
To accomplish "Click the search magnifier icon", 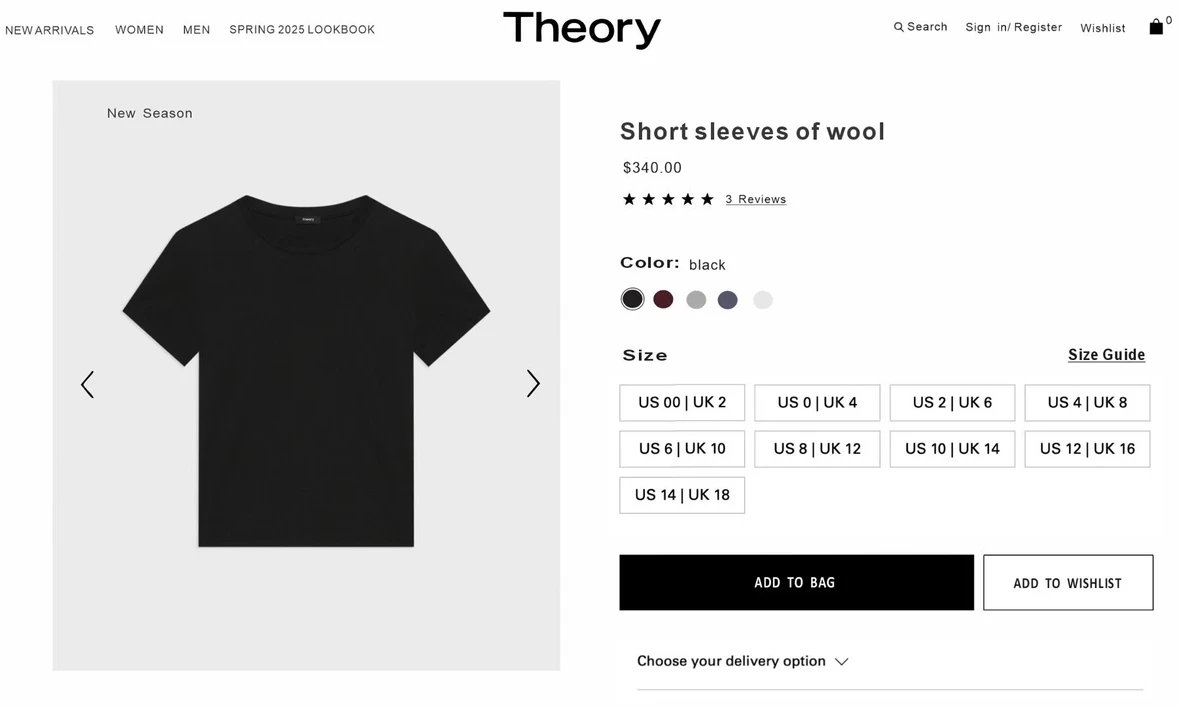I will 899,27.
